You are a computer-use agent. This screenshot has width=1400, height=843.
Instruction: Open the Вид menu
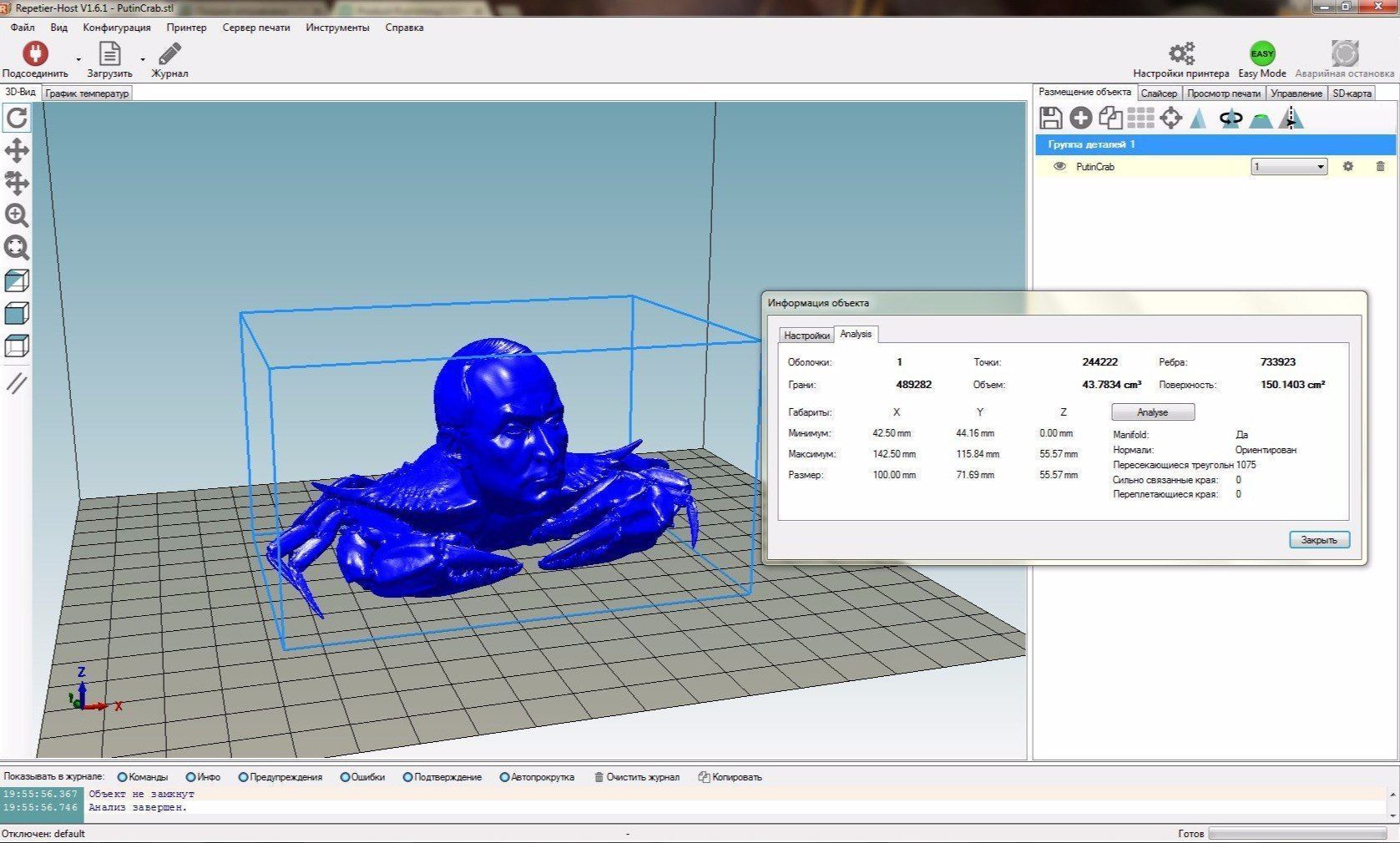point(58,28)
